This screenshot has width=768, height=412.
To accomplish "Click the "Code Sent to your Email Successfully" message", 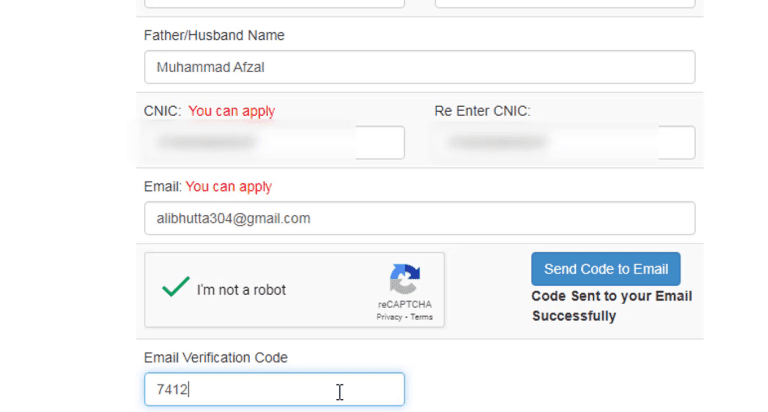I will pos(611,306).
